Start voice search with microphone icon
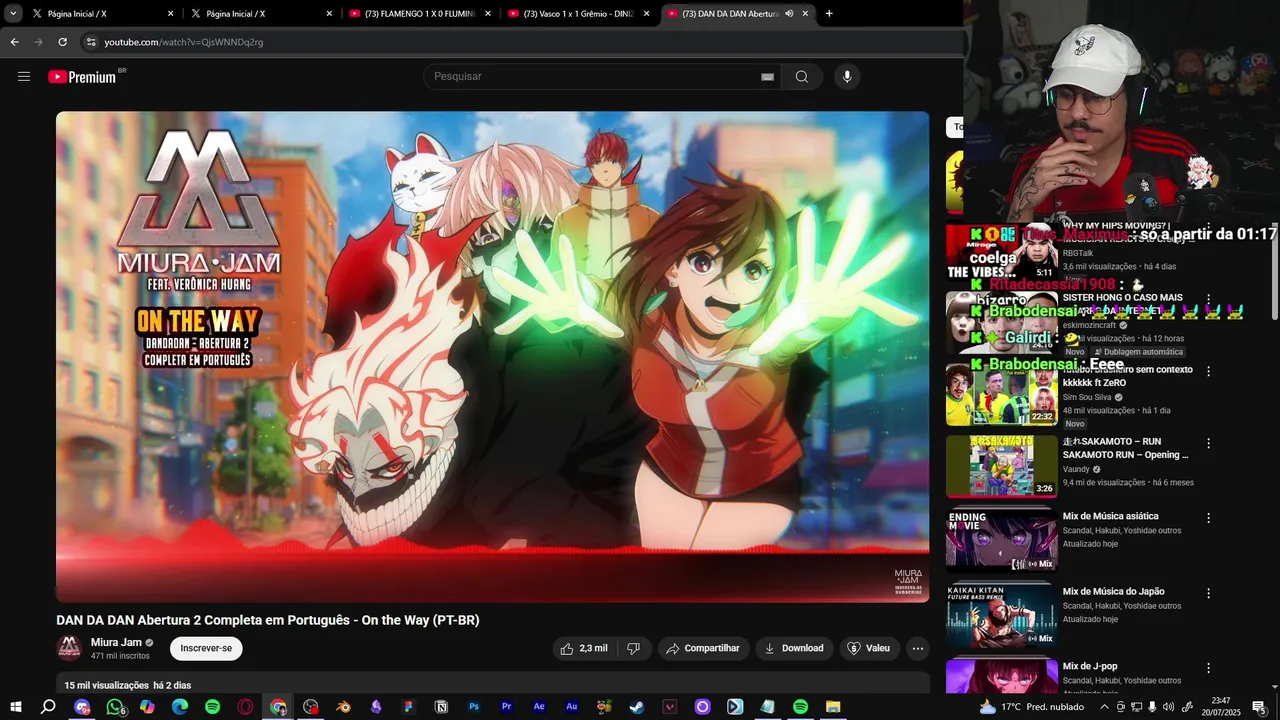The width and height of the screenshot is (1280, 720). click(847, 77)
